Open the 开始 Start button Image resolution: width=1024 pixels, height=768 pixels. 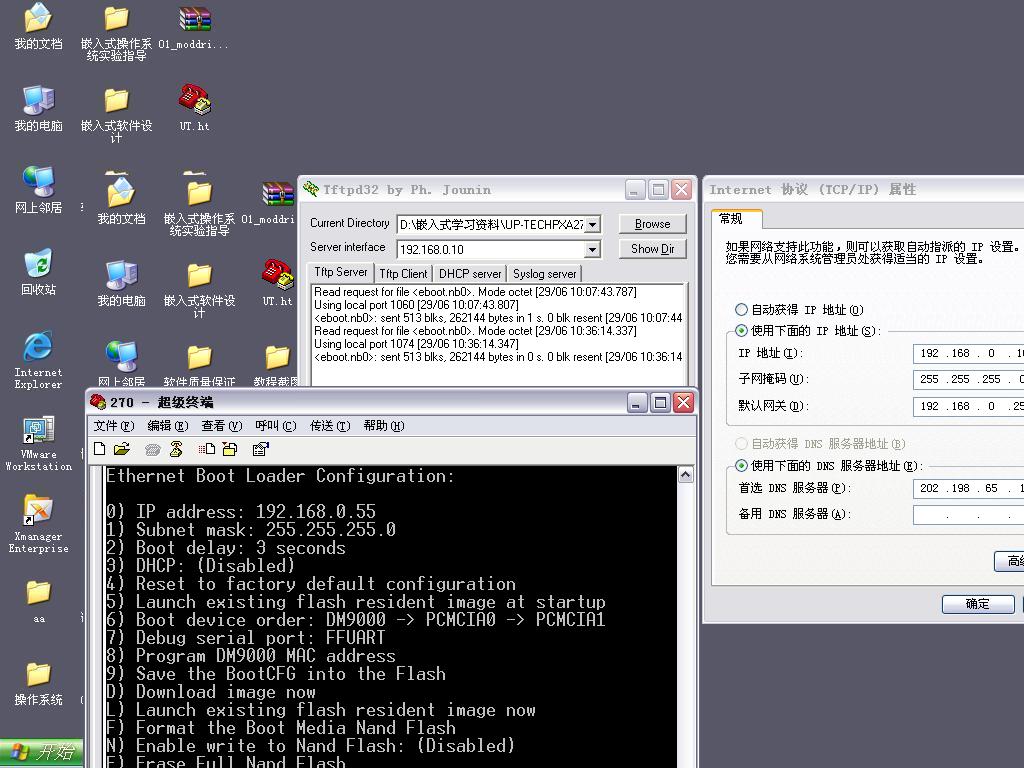pyautogui.click(x=42, y=752)
